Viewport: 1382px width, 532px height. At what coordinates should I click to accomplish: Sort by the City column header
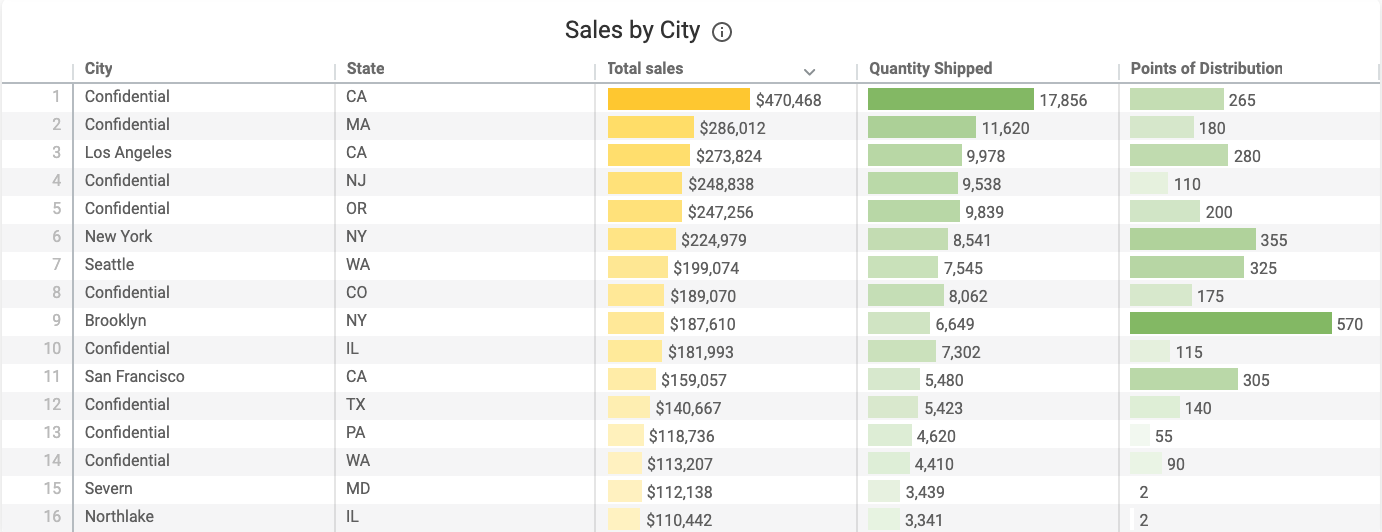point(99,69)
